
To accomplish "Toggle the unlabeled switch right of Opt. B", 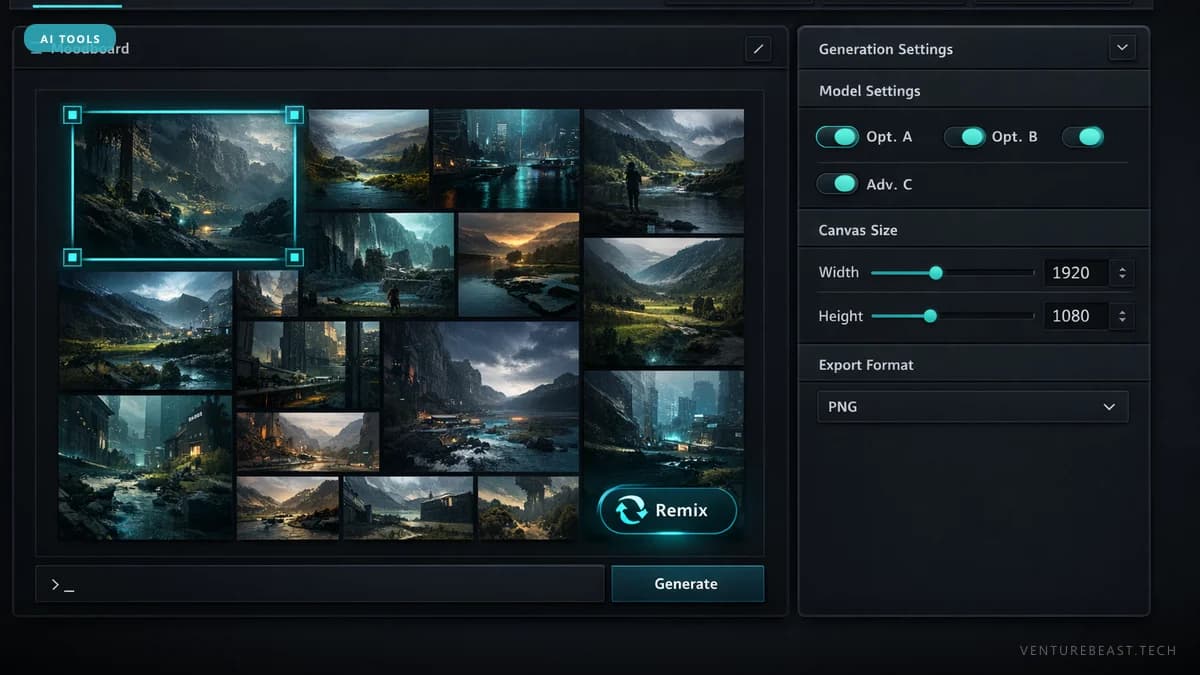I will coord(1083,136).
